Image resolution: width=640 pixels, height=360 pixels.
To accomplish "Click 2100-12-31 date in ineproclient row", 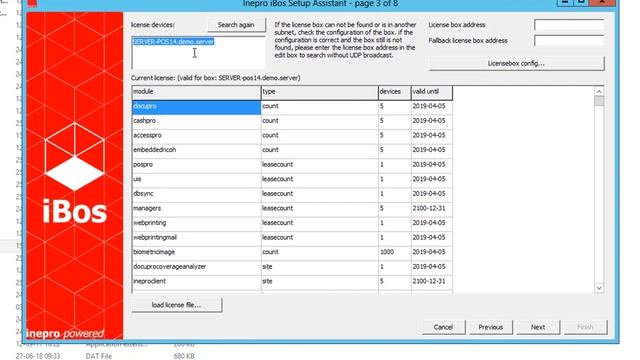I will click(x=429, y=282).
